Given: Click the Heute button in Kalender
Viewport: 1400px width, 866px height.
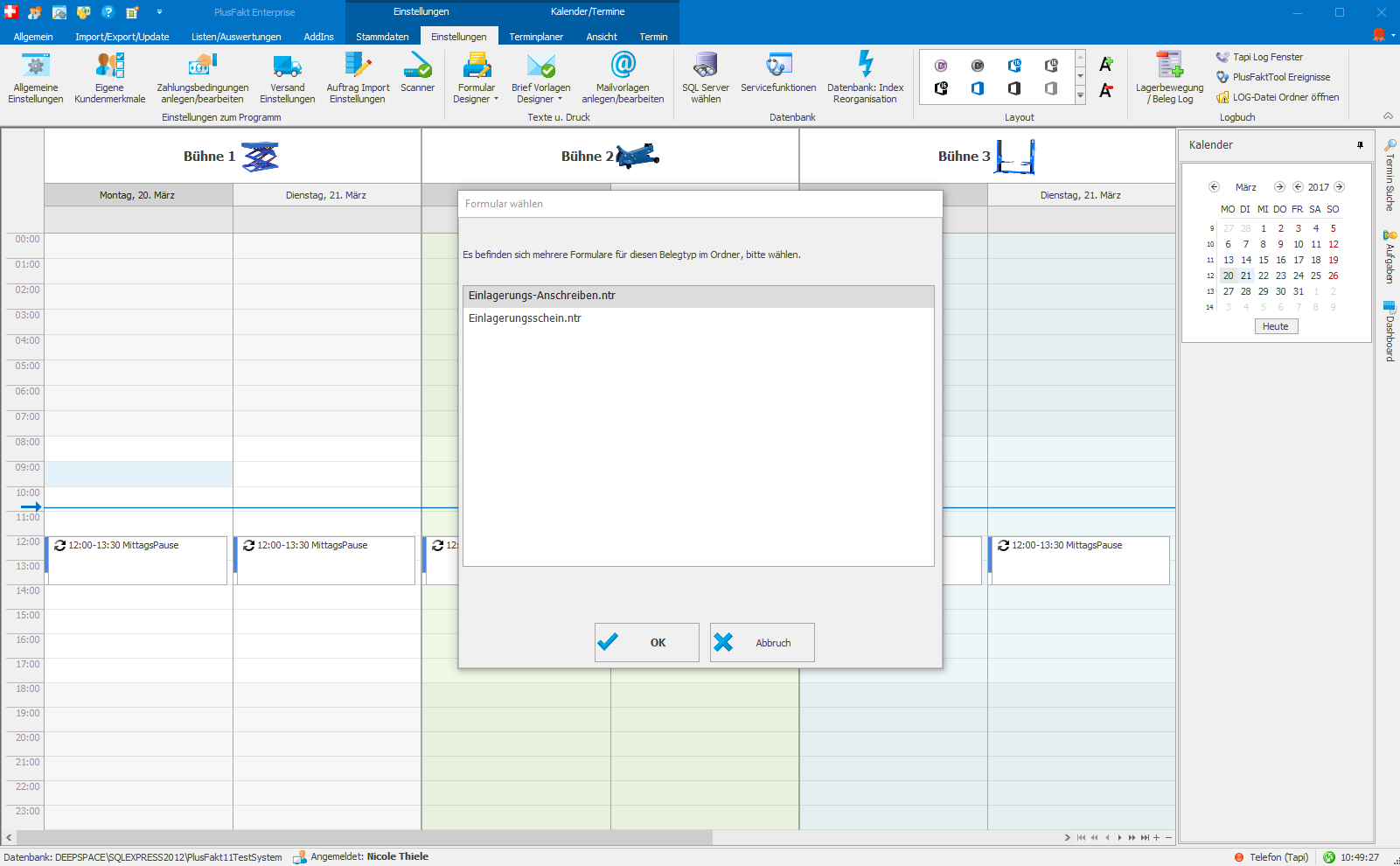Looking at the screenshot, I should (1276, 326).
